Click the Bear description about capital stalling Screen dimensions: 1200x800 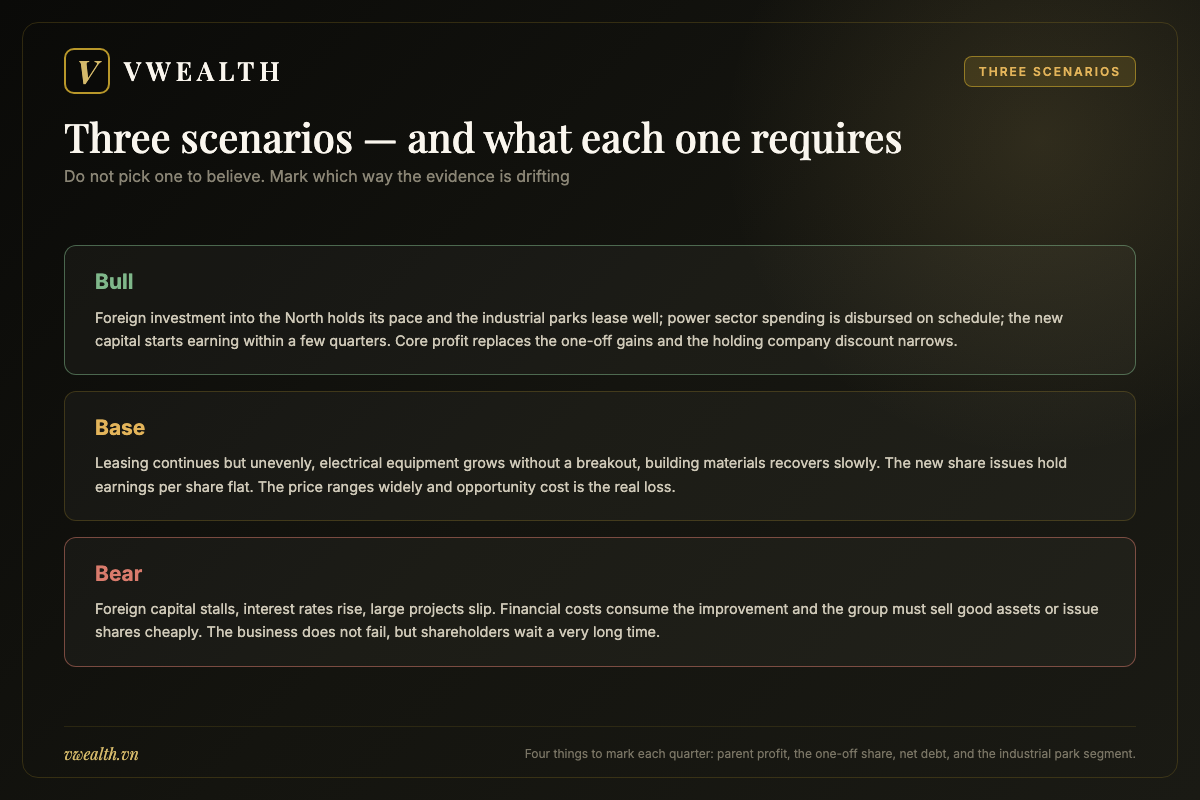click(598, 621)
